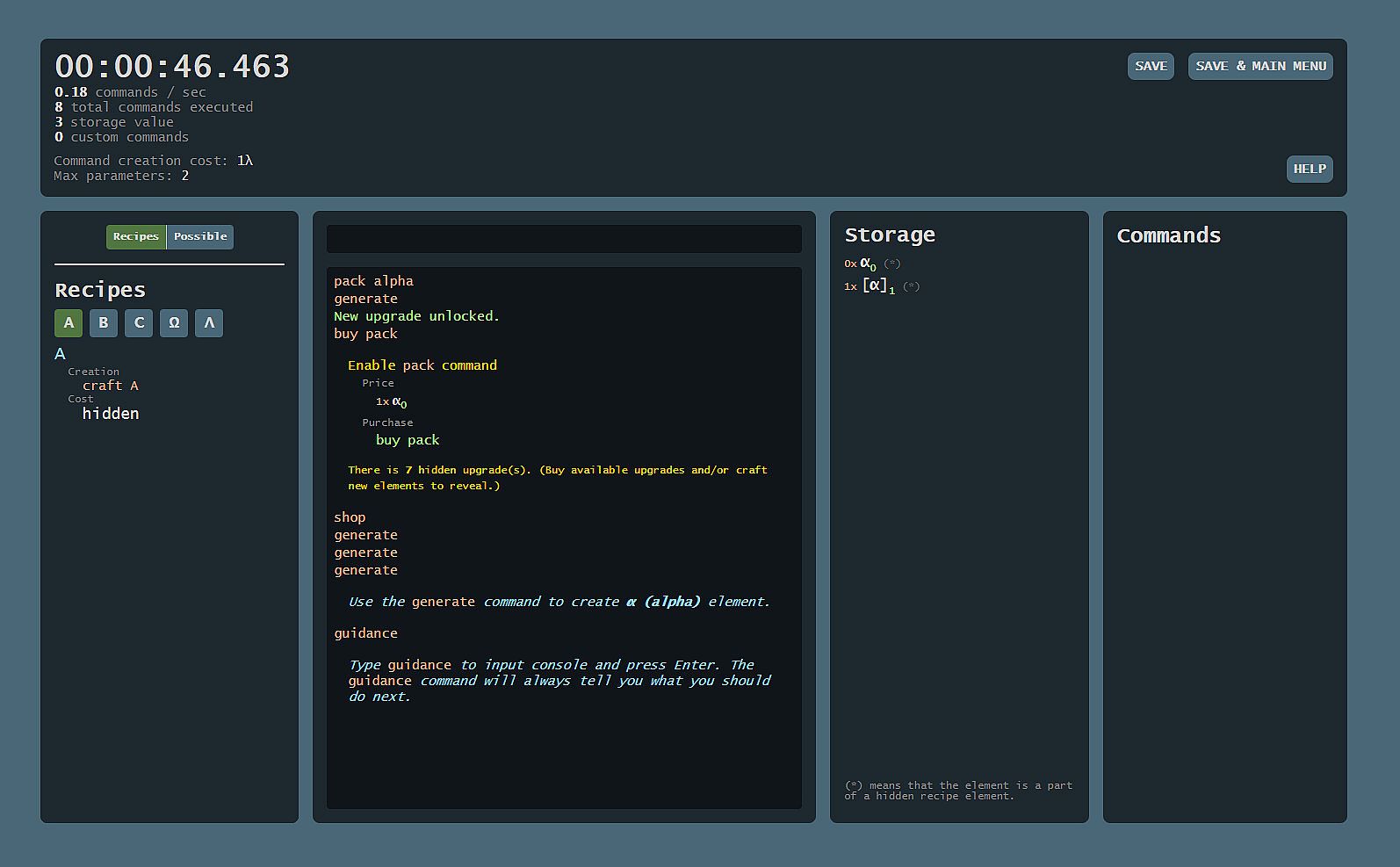Image resolution: width=1400 pixels, height=867 pixels.
Task: Click 'craft A' creation command
Action: (x=111, y=386)
